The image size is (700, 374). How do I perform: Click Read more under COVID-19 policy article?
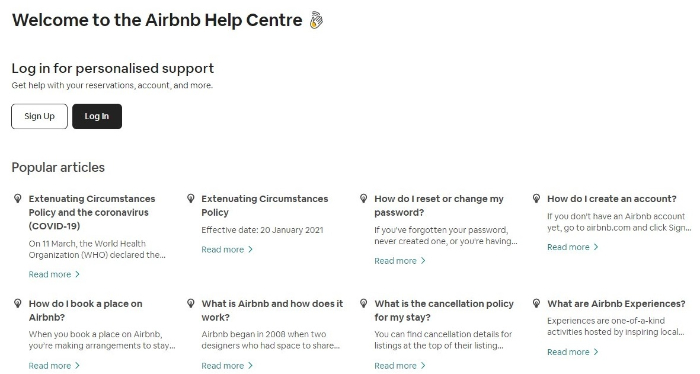point(54,274)
